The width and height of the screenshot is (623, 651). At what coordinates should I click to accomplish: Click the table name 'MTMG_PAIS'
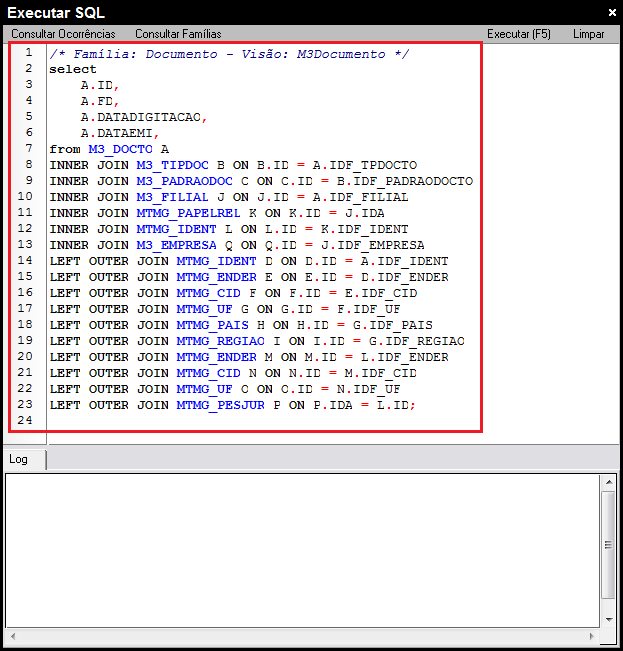coord(213,325)
